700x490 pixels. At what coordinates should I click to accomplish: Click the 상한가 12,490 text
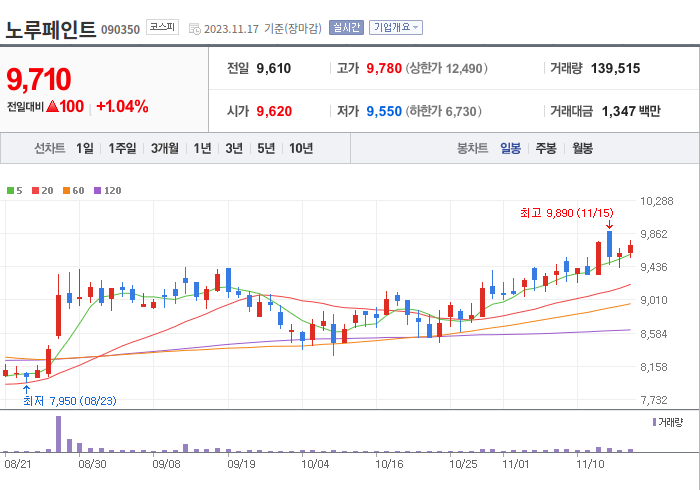pos(446,68)
